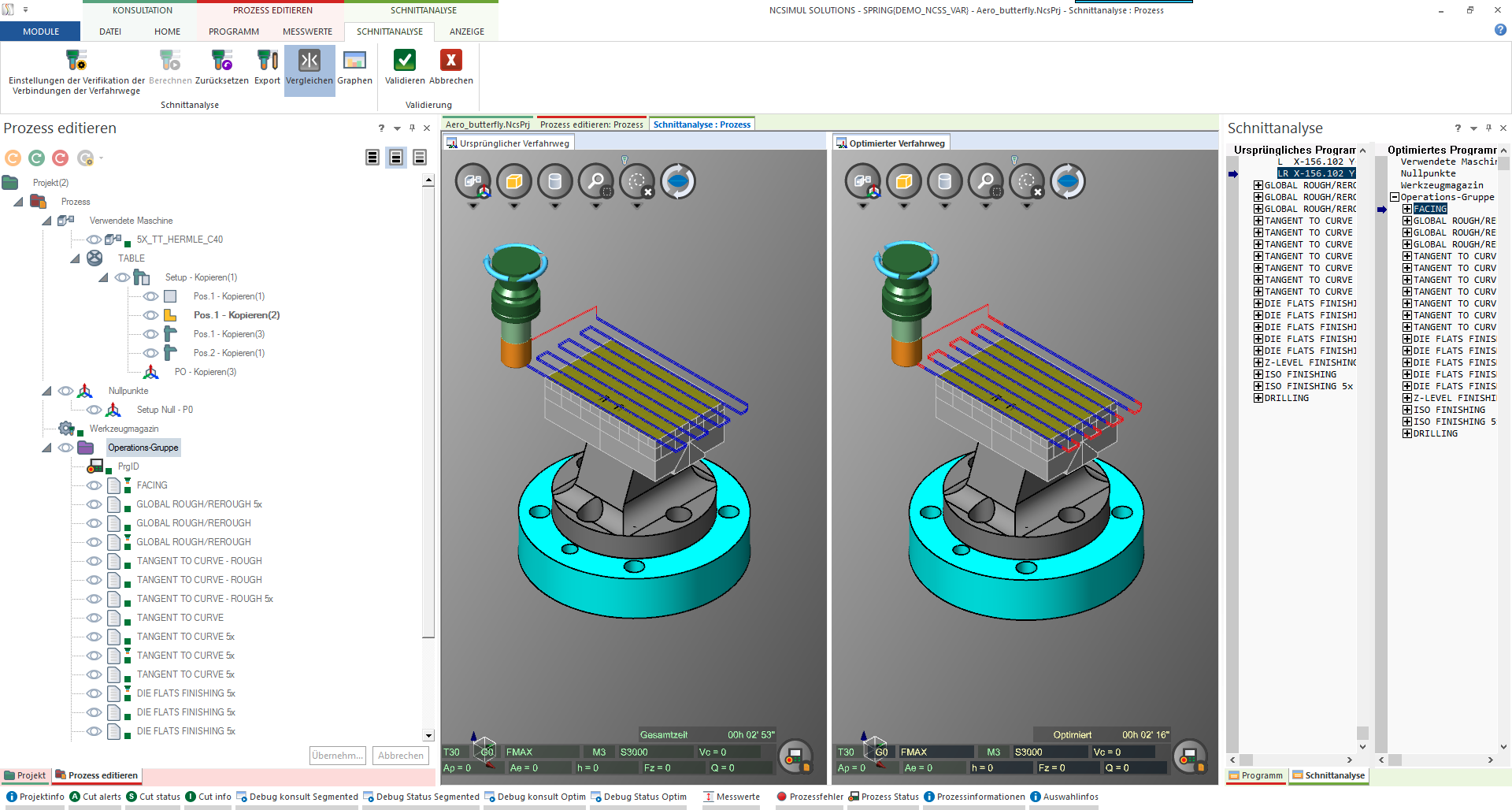Open the Aero_butterfly.NcsPrj document tab
Viewport: 1512px width, 810px height.
(x=487, y=124)
